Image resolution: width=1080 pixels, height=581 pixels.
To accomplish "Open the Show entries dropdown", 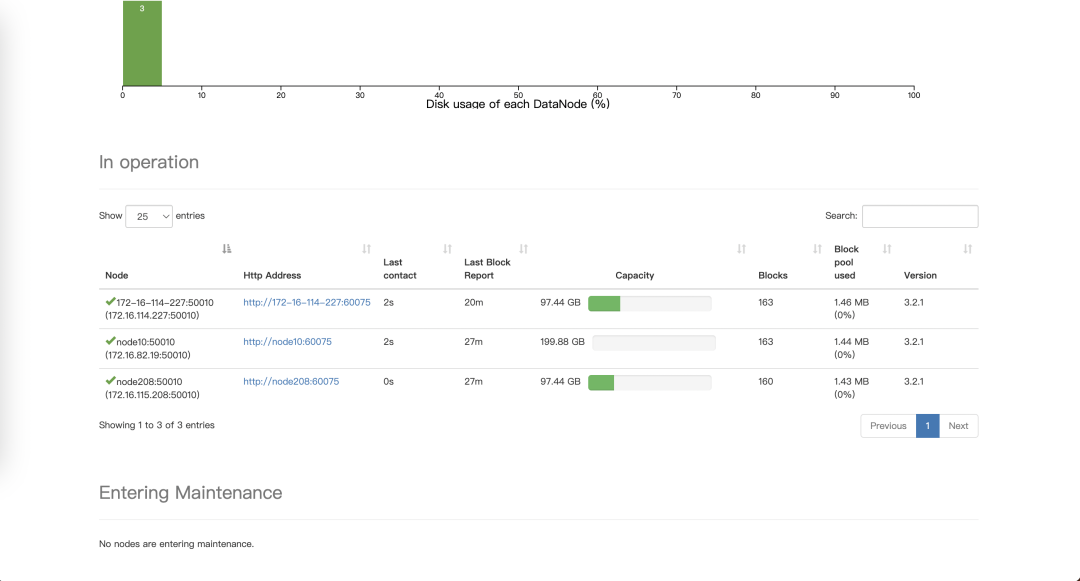I will pyautogui.click(x=149, y=216).
